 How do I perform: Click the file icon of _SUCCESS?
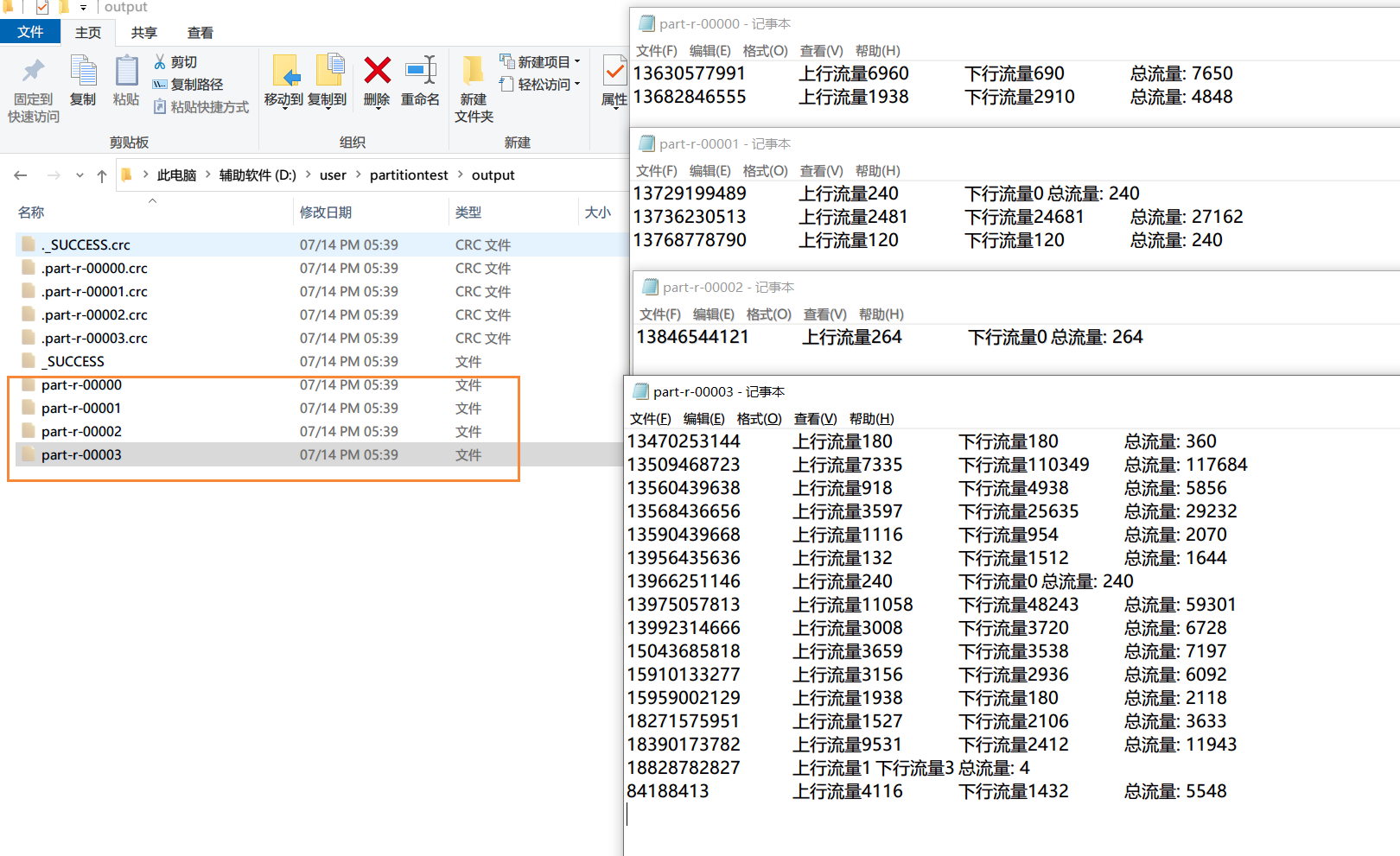29,361
